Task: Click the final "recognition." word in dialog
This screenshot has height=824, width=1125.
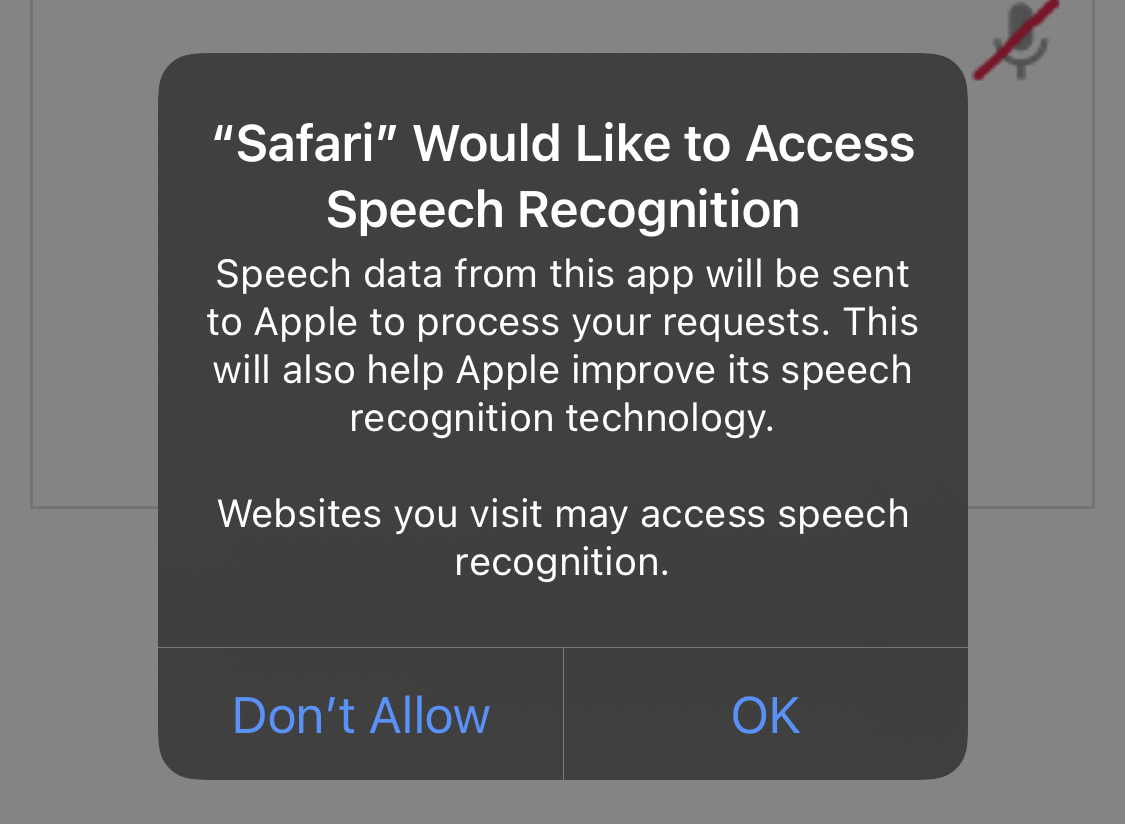Action: 562,562
